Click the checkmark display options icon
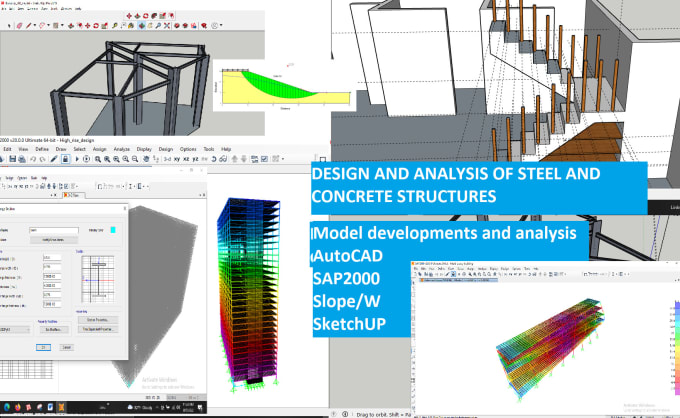The width and height of the screenshot is (680, 418). click(264, 159)
